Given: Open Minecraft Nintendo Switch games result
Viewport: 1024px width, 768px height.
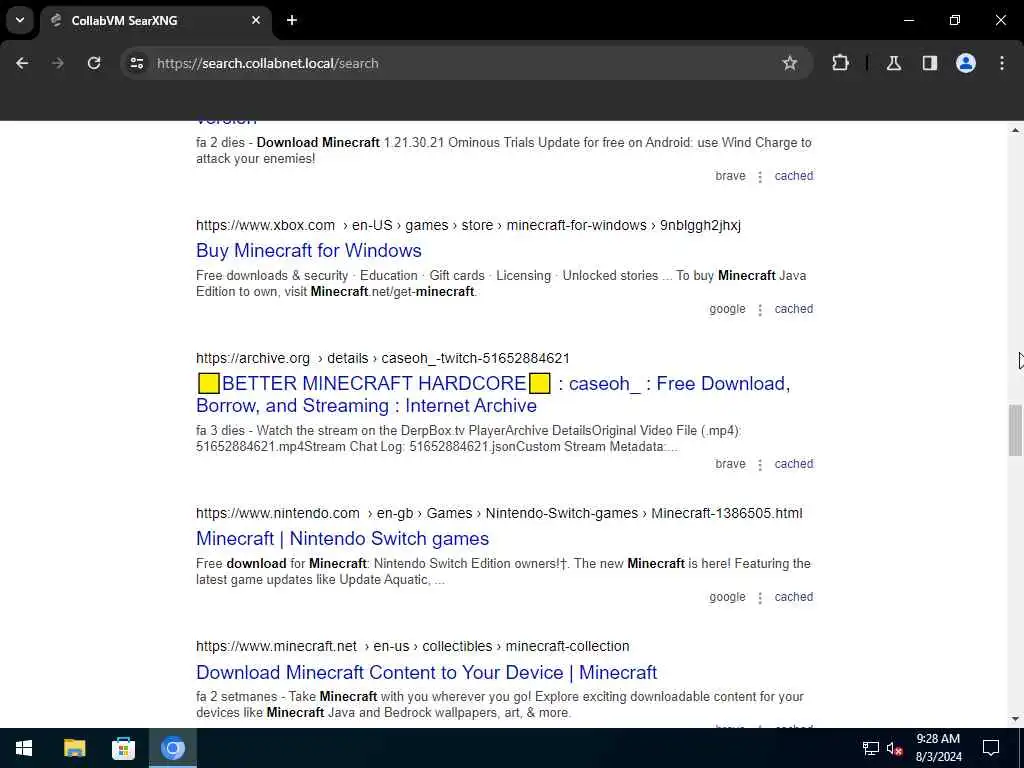Looking at the screenshot, I should pos(342,539).
